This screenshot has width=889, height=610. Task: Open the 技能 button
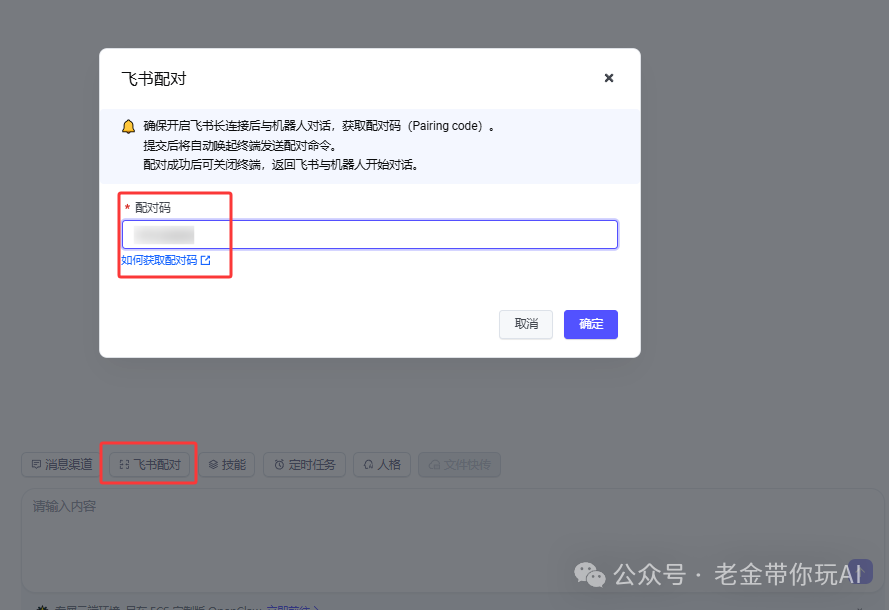227,465
